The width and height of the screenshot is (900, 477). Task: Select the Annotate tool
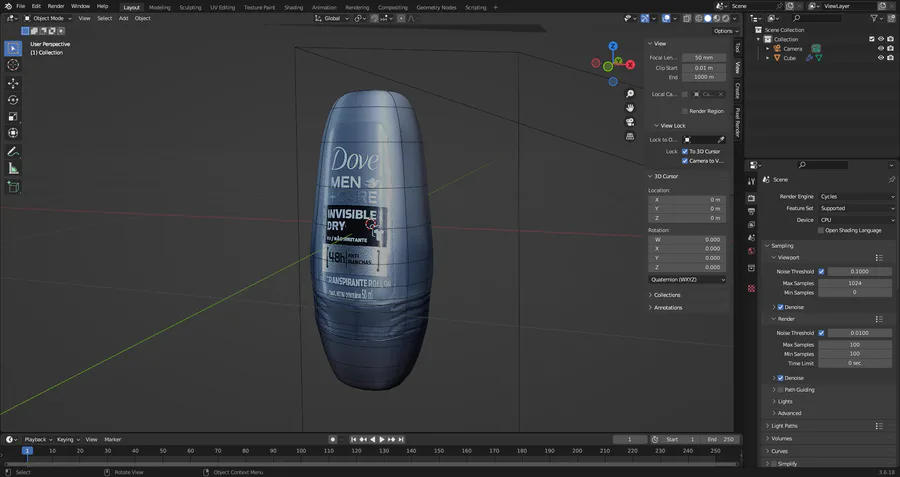click(13, 152)
